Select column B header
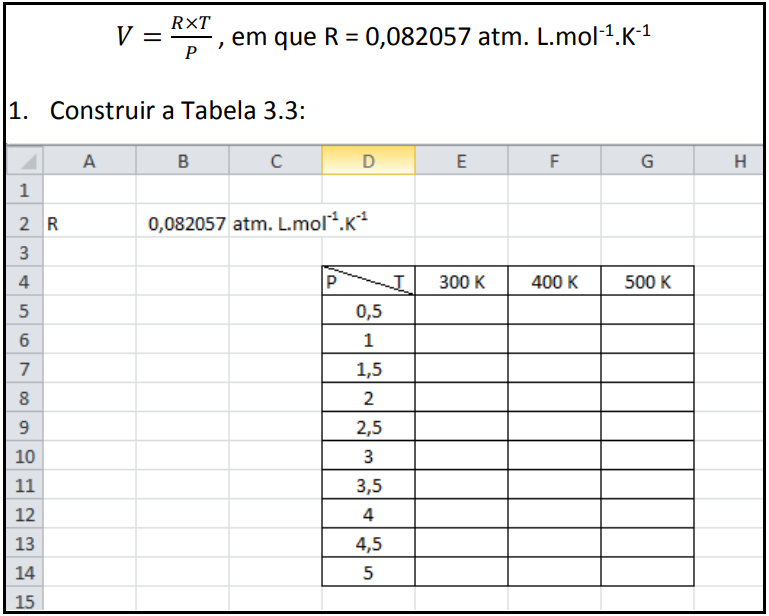 182,161
